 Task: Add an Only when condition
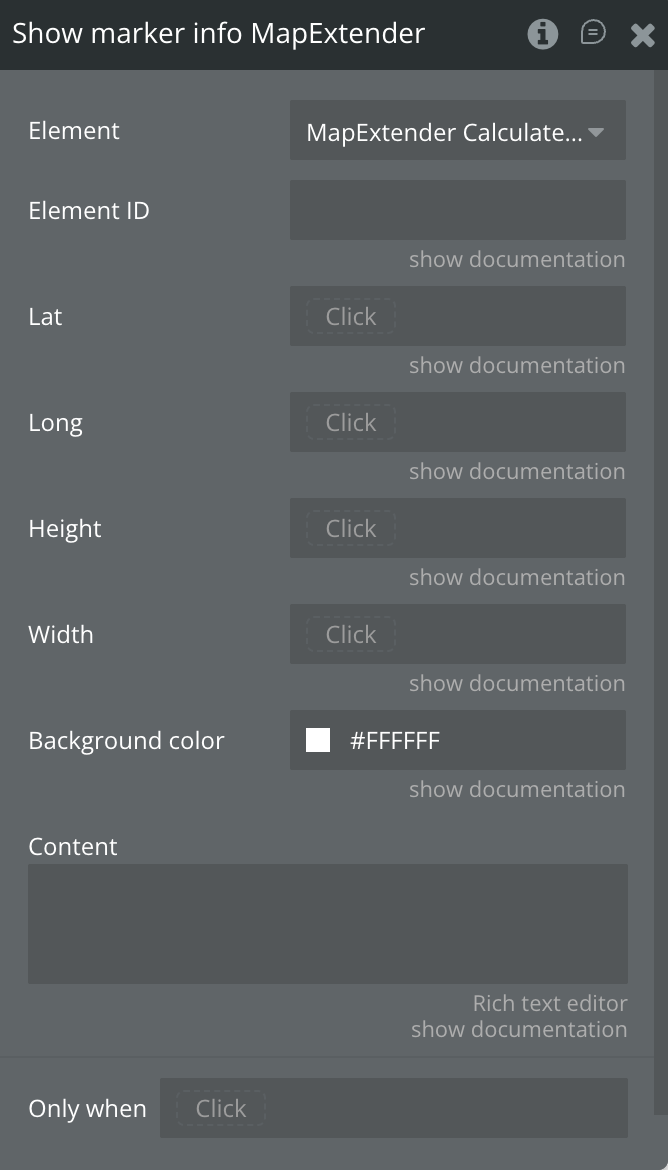[x=221, y=1109]
